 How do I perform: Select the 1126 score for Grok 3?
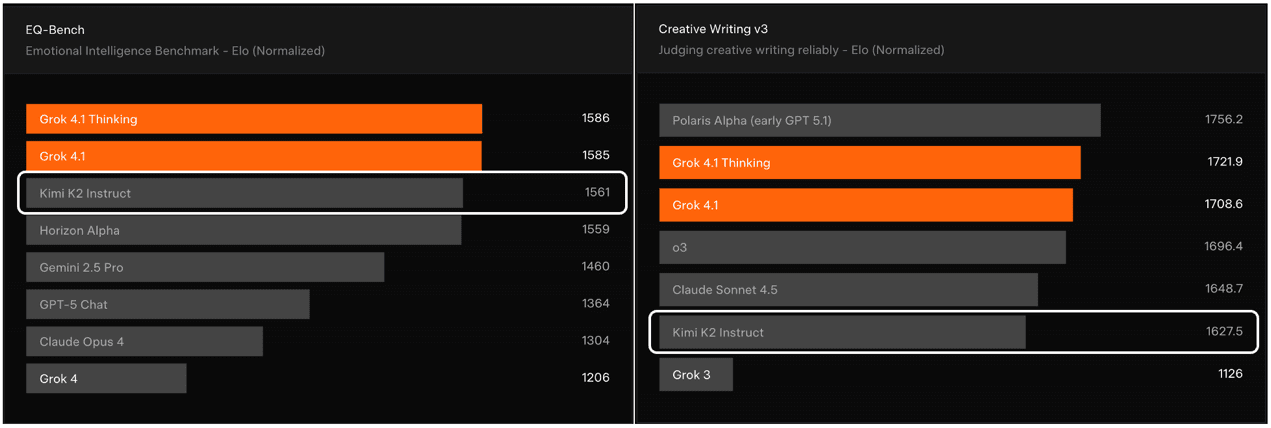click(1229, 375)
